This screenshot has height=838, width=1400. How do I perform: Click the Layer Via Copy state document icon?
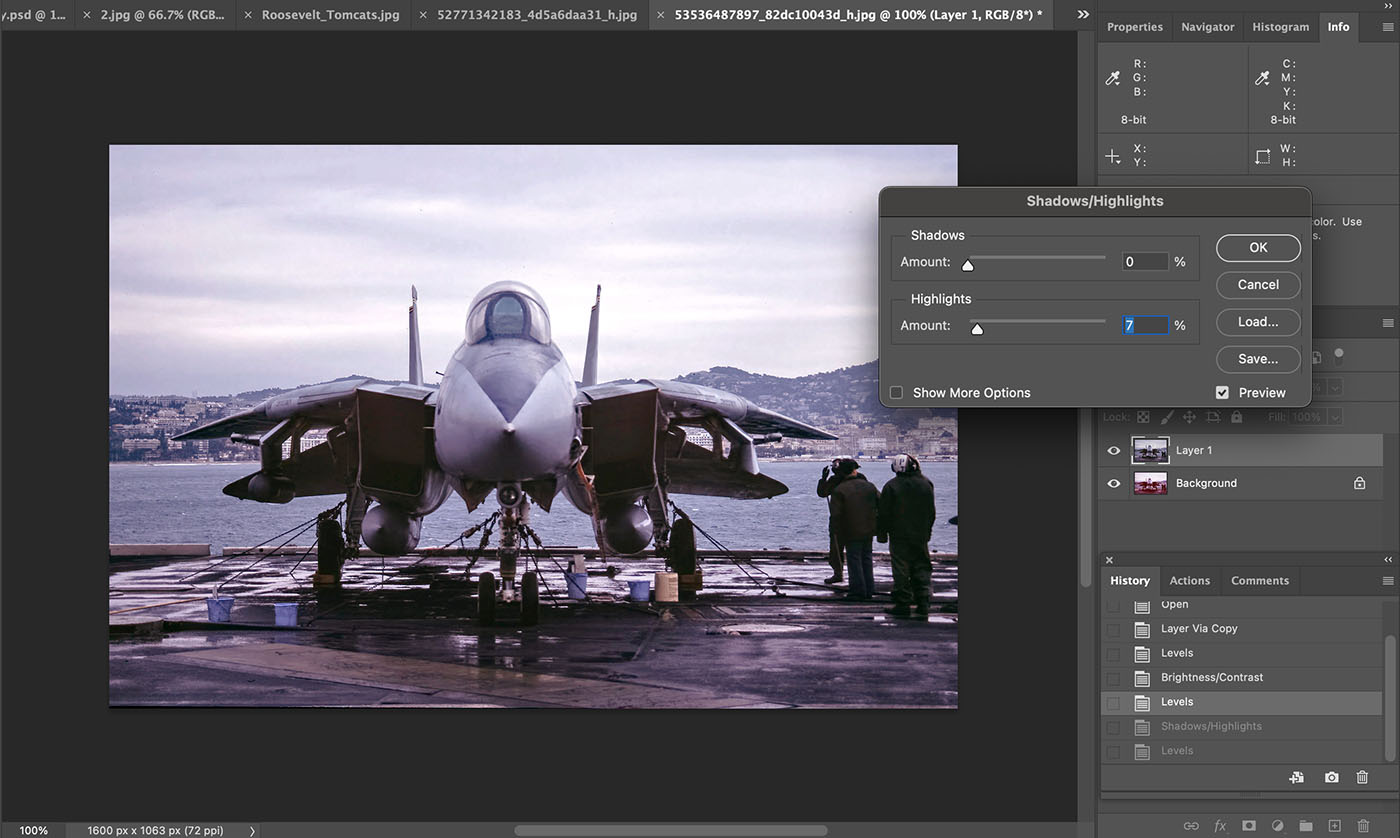point(1143,629)
